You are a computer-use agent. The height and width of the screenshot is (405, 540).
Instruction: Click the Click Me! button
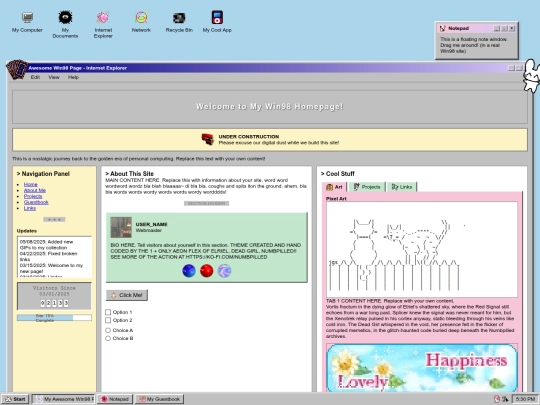[127, 295]
